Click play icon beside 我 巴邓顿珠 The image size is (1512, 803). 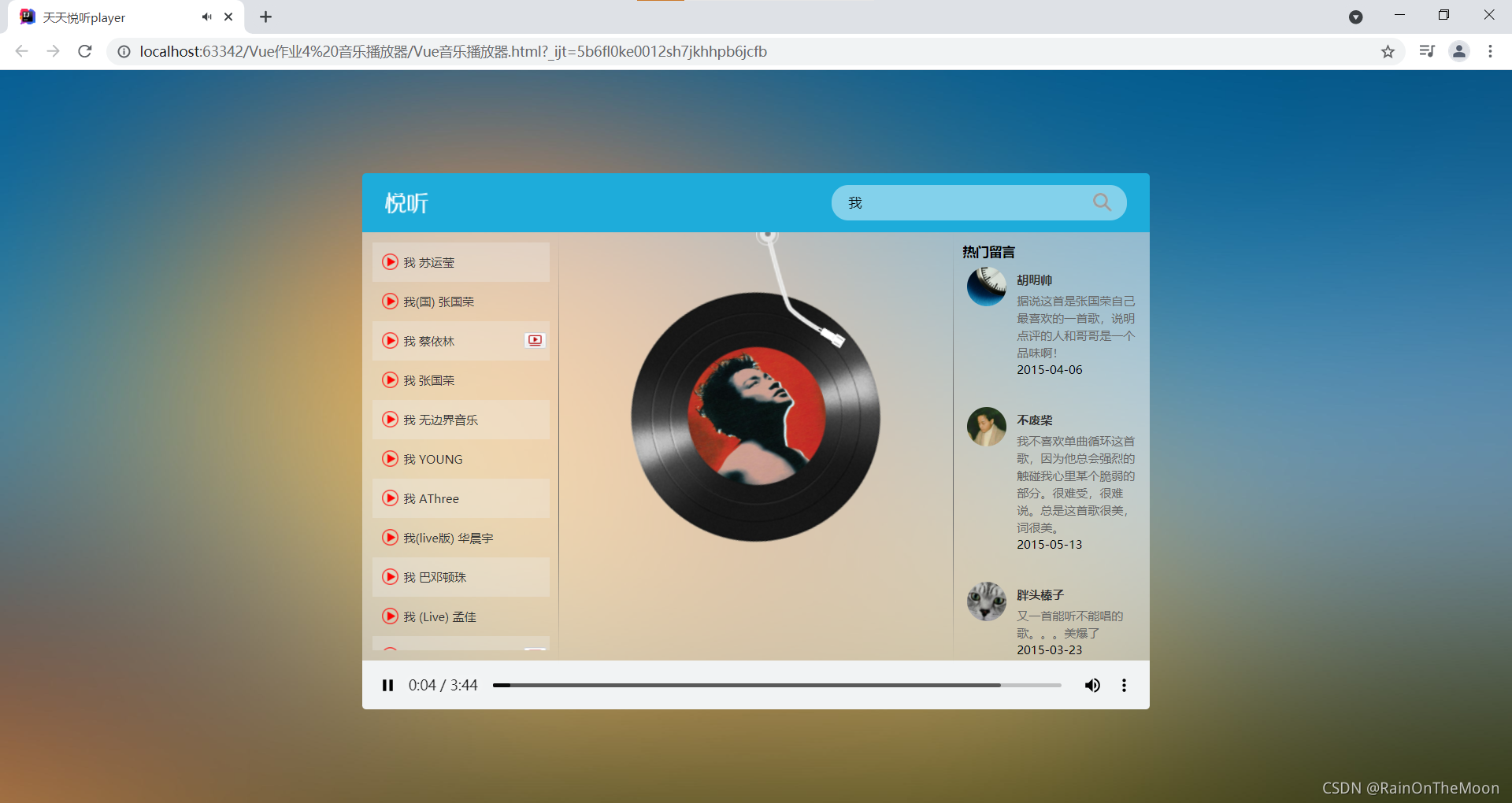(390, 576)
